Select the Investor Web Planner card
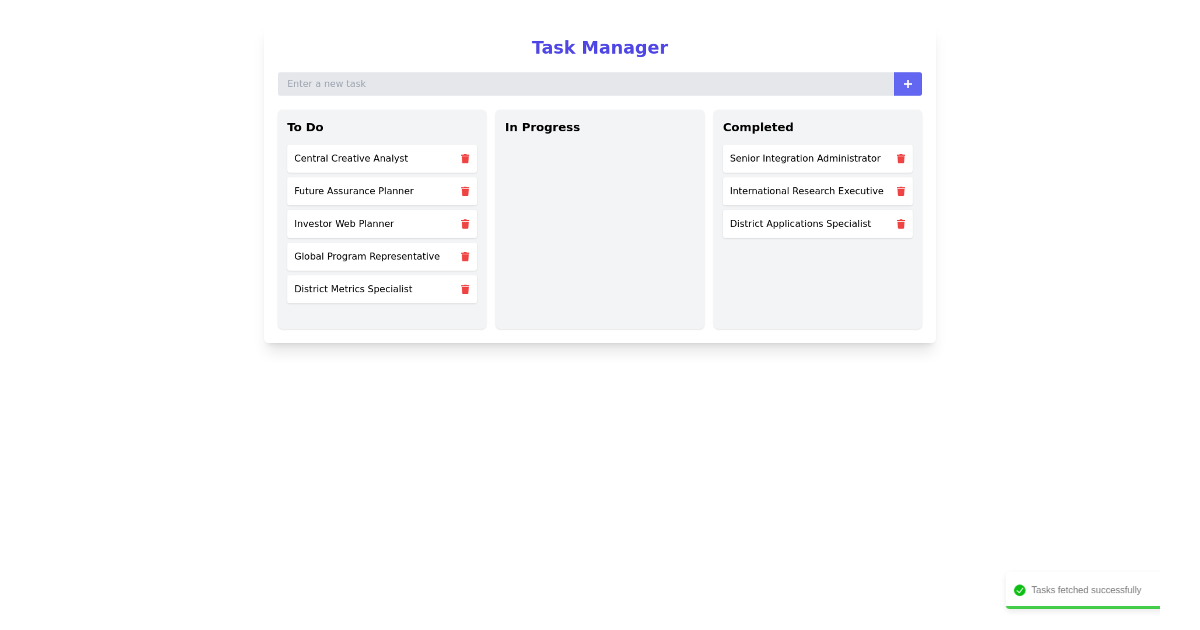Image resolution: width=1200 pixels, height=630 pixels. pos(370,223)
